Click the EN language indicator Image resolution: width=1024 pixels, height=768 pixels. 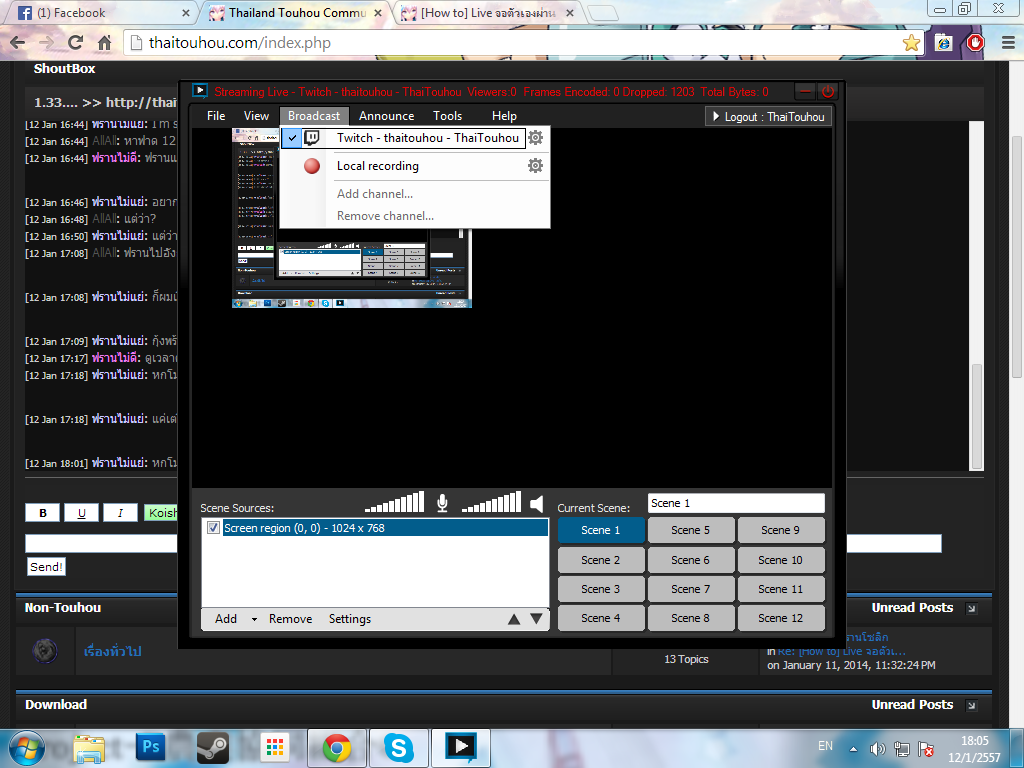point(825,746)
